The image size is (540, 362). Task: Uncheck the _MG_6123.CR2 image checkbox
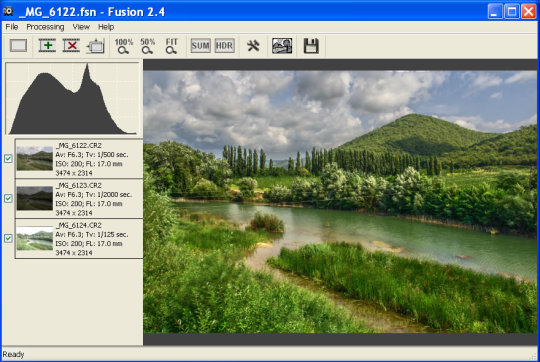pos(8,198)
